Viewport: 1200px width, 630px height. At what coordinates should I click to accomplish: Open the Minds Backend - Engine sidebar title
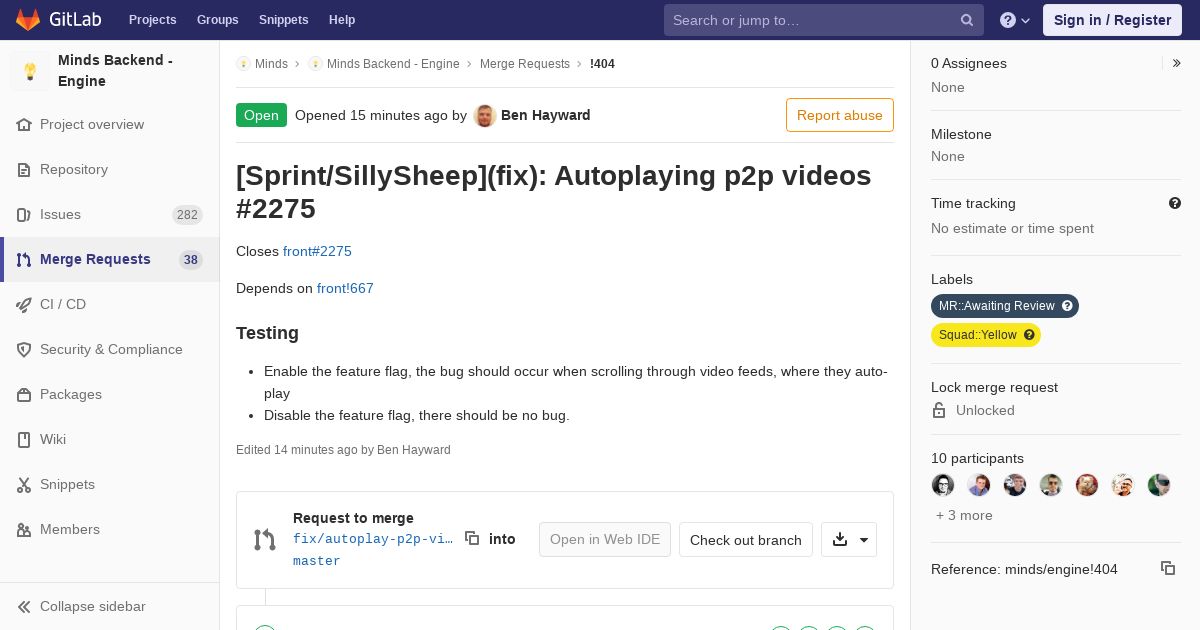[x=115, y=71]
